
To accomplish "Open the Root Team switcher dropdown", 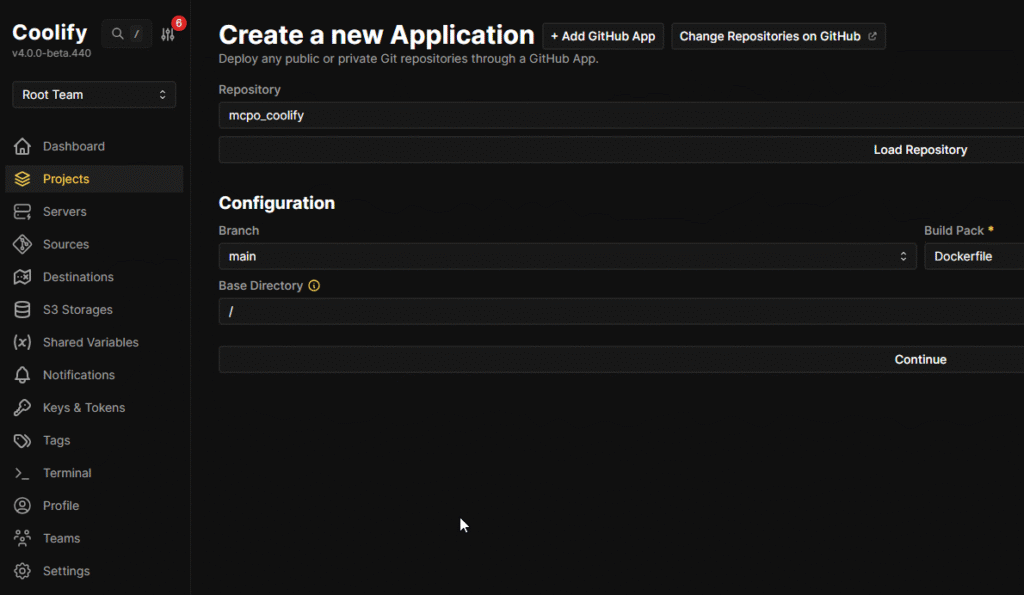I will pyautogui.click(x=94, y=95).
